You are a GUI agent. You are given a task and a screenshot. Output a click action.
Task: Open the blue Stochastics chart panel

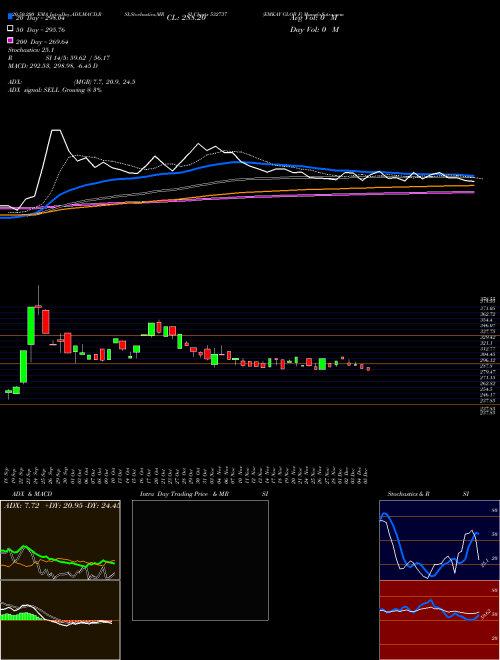439,540
